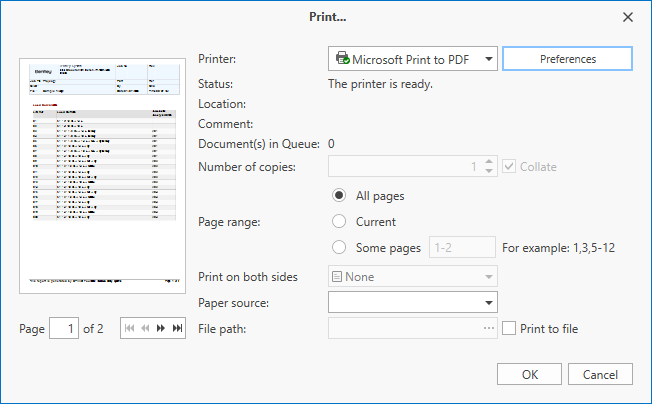Click the 'Print on both sides' label
Image resolution: width=652 pixels, height=404 pixels.
point(248,277)
